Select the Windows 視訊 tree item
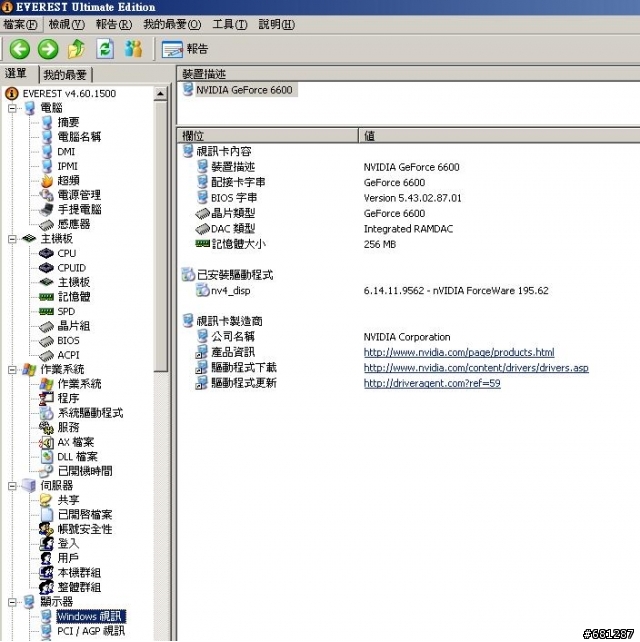 tap(90, 617)
